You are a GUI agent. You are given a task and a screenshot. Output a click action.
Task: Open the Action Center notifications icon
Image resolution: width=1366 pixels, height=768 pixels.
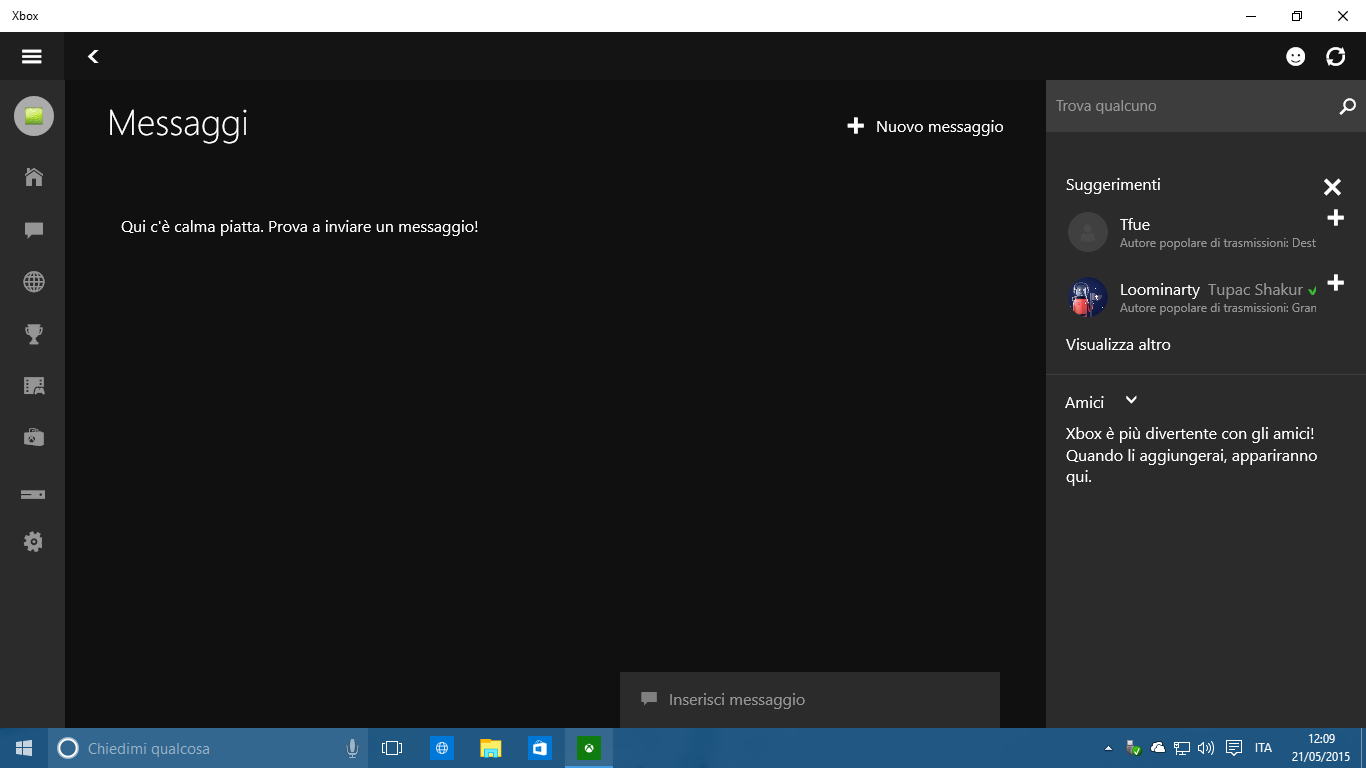pos(1234,748)
